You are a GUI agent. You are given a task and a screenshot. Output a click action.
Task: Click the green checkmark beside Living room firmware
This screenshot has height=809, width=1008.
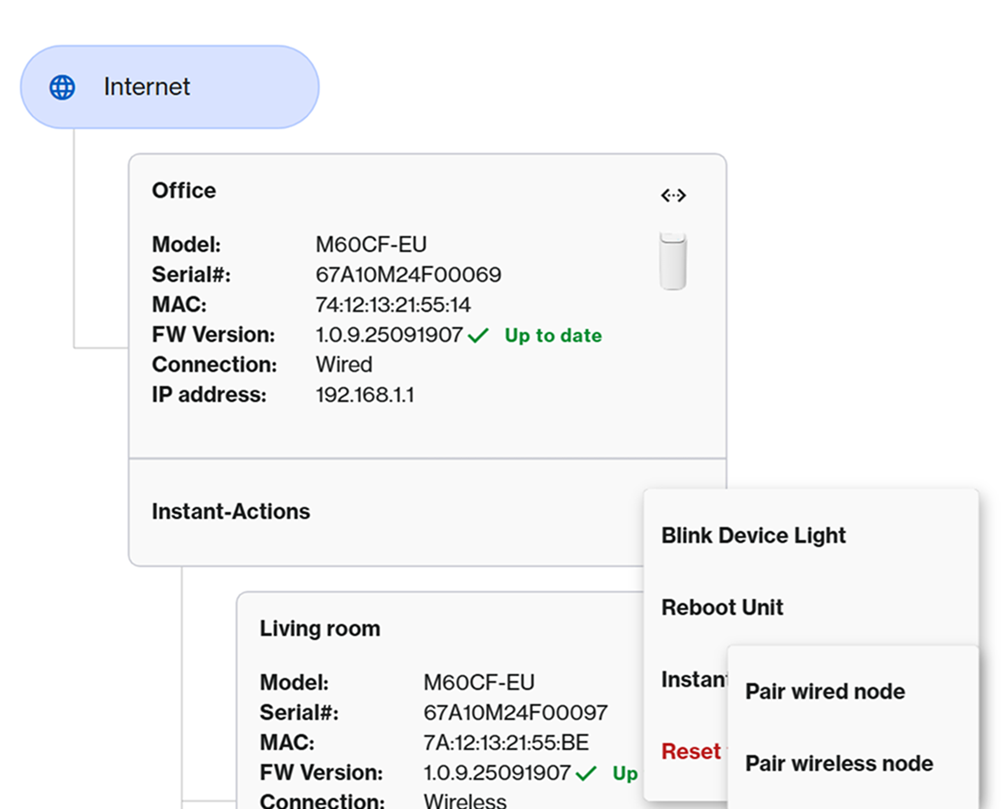click(x=587, y=772)
